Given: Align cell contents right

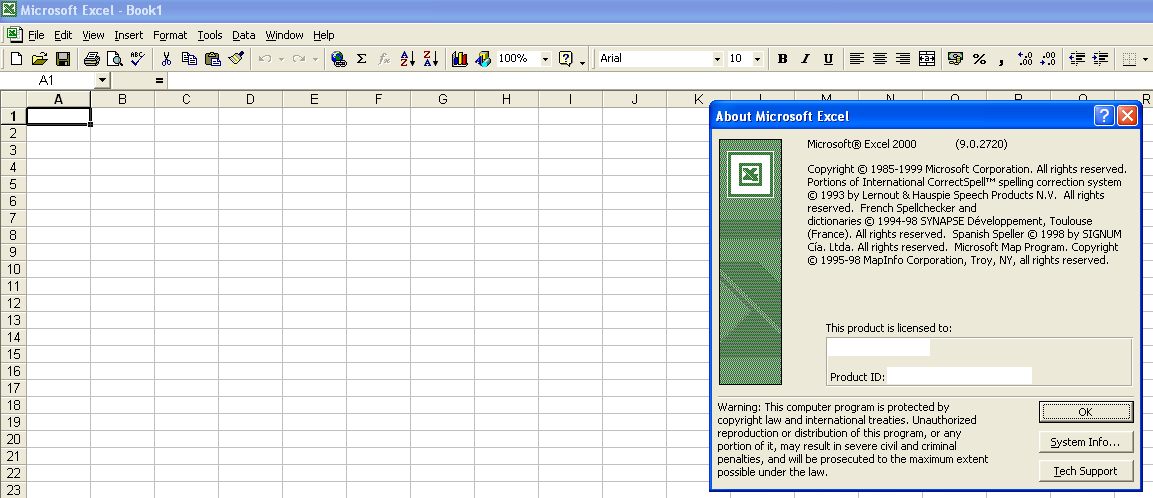Looking at the screenshot, I should (903, 59).
